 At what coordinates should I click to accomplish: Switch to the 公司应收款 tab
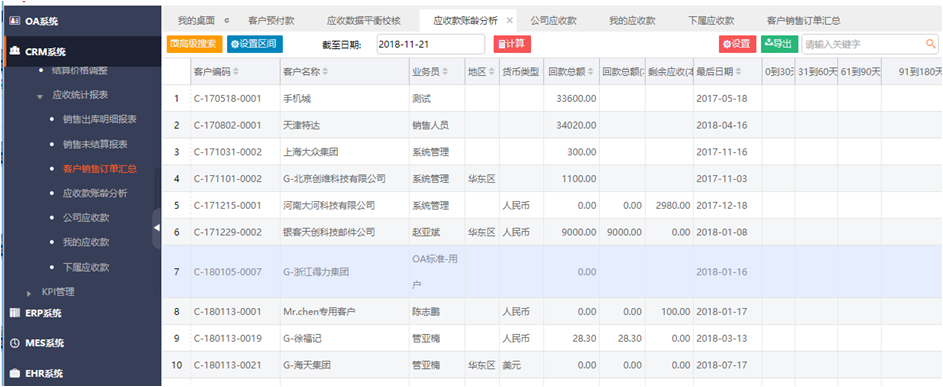coord(553,20)
